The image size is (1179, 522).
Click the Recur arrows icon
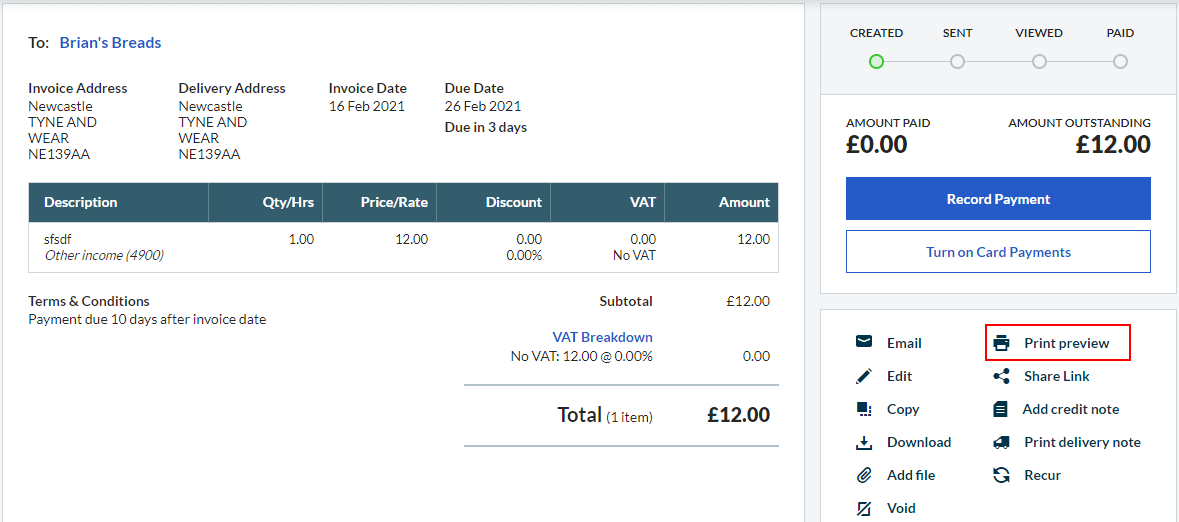point(1001,475)
